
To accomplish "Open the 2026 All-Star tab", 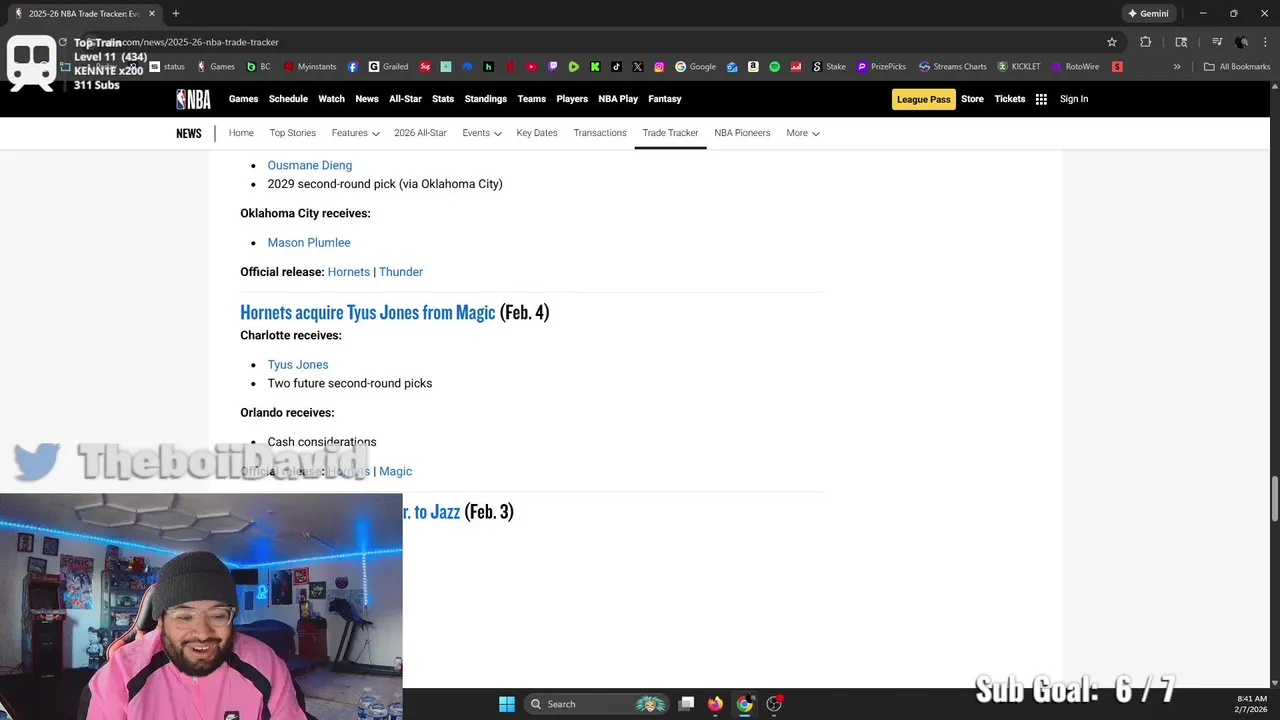I will point(420,133).
